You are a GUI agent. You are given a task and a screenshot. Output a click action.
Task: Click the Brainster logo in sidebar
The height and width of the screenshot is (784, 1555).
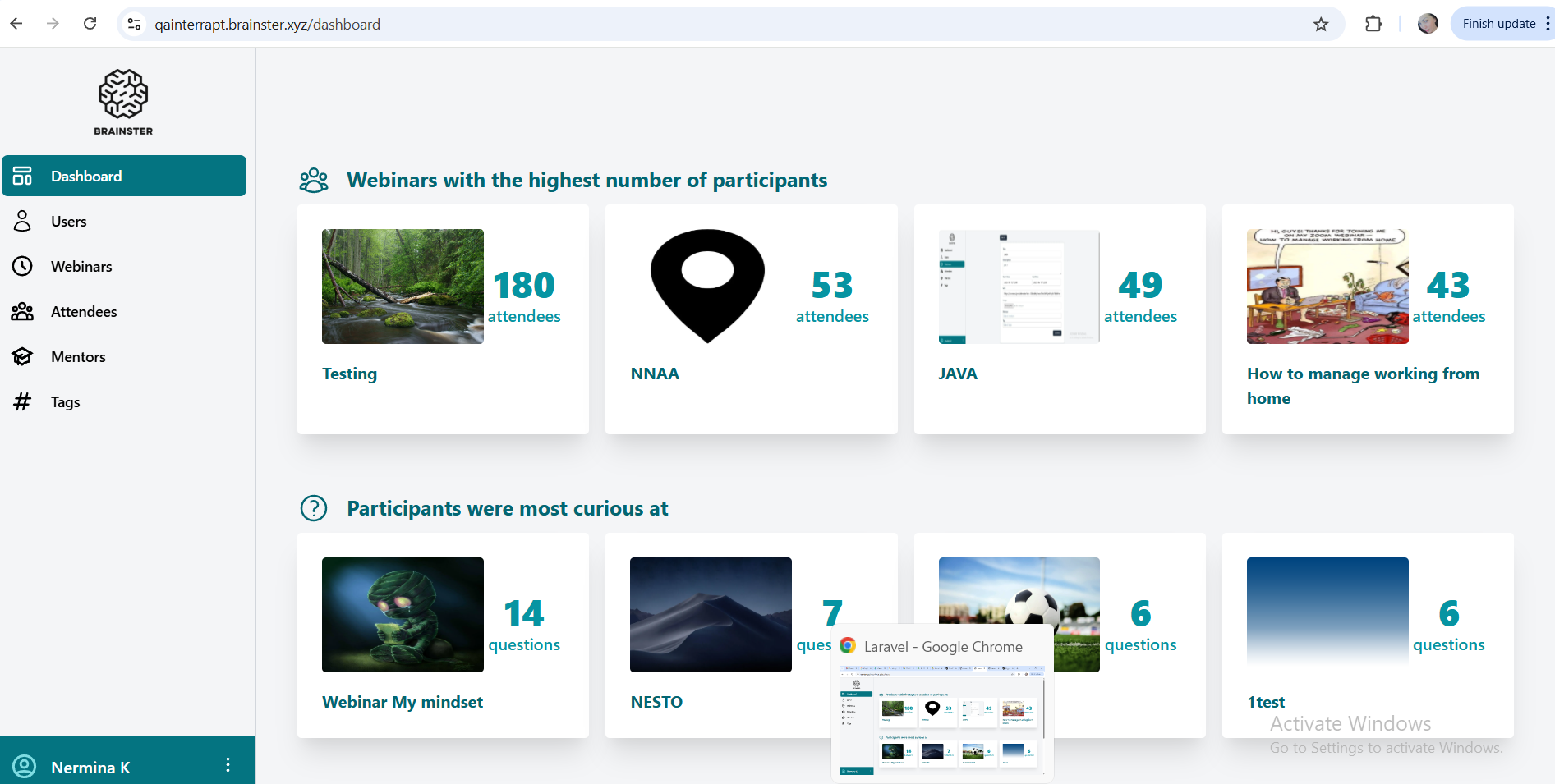(x=123, y=102)
